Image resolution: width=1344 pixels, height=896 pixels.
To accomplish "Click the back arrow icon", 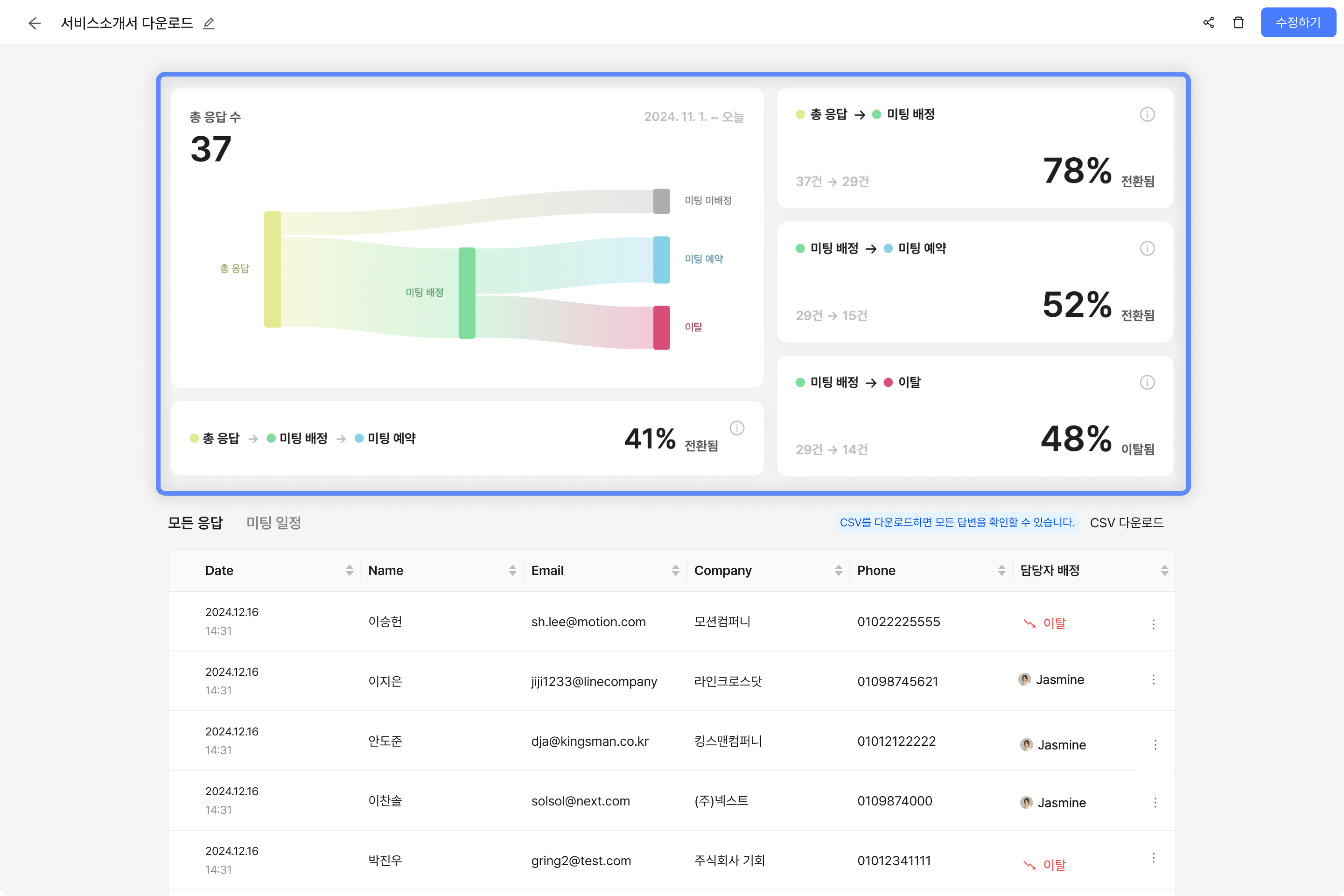I will 34,23.
